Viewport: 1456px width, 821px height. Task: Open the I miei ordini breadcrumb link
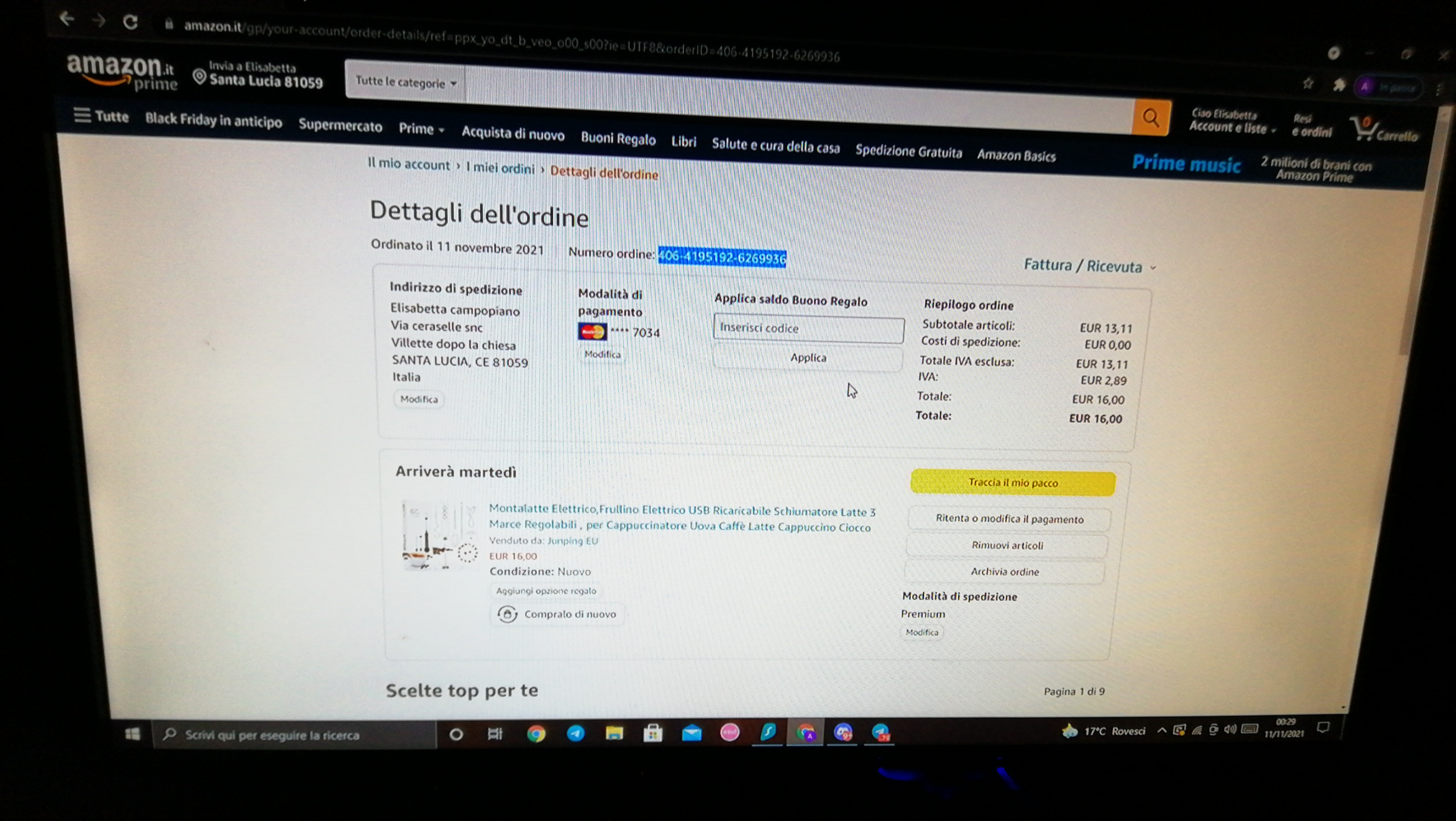tap(500, 168)
